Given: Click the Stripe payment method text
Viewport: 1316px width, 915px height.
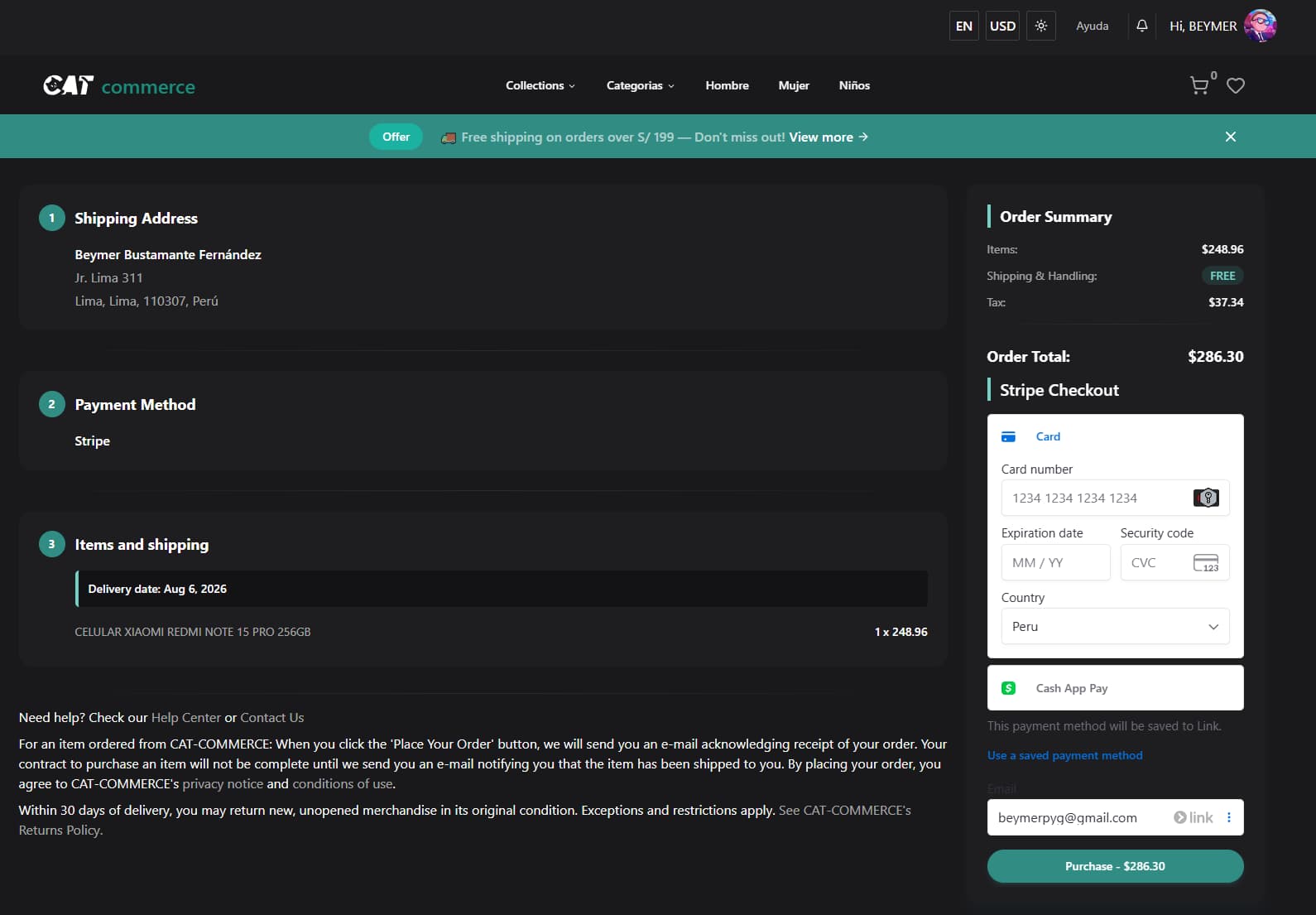Looking at the screenshot, I should (92, 441).
